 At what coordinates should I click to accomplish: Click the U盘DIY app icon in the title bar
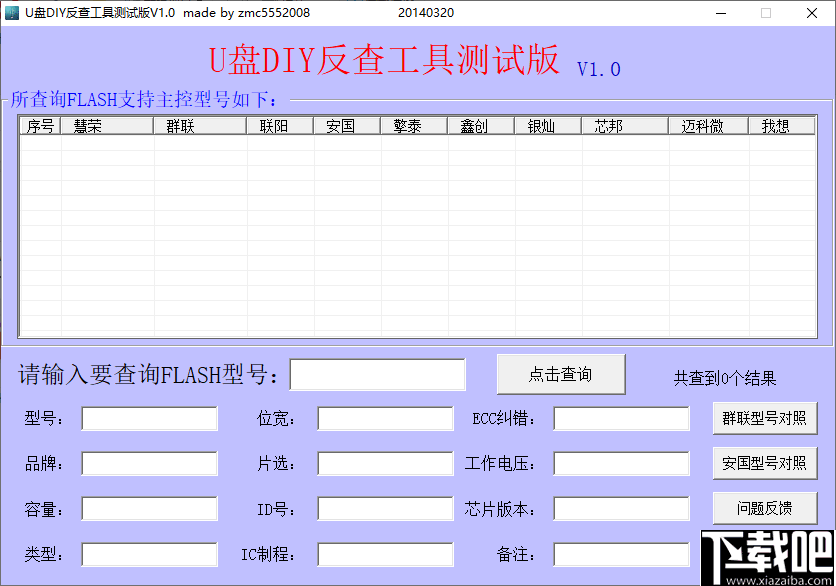[14, 13]
